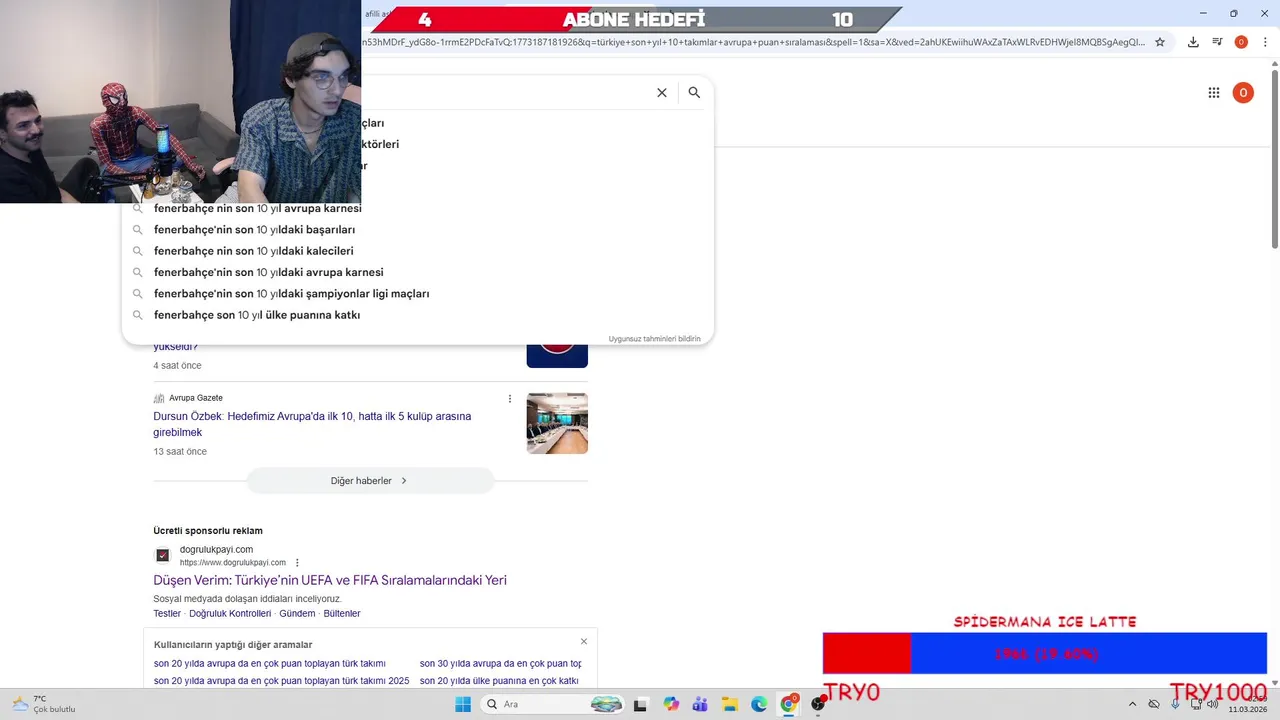Select suggestion 'fenerbahçe'nin son 10 yıldaki avrupa karnesi'
This screenshot has width=1280, height=720.
coord(268,272)
